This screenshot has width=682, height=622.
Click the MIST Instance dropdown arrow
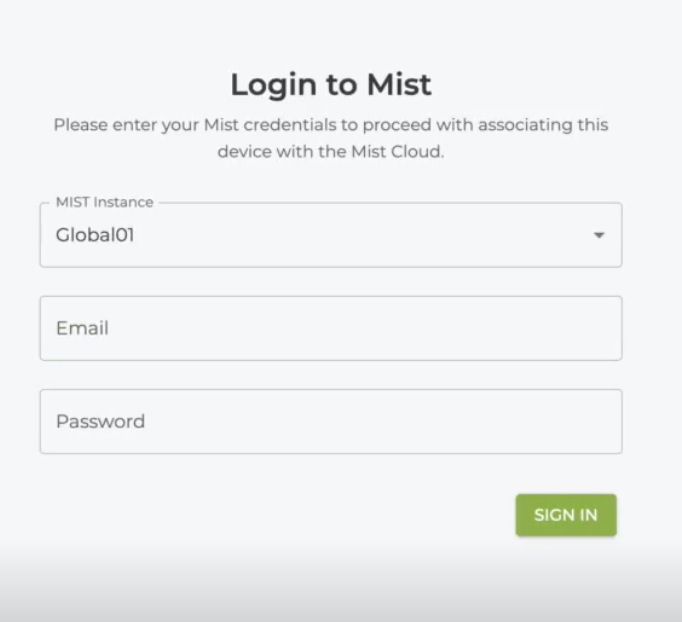(x=599, y=236)
